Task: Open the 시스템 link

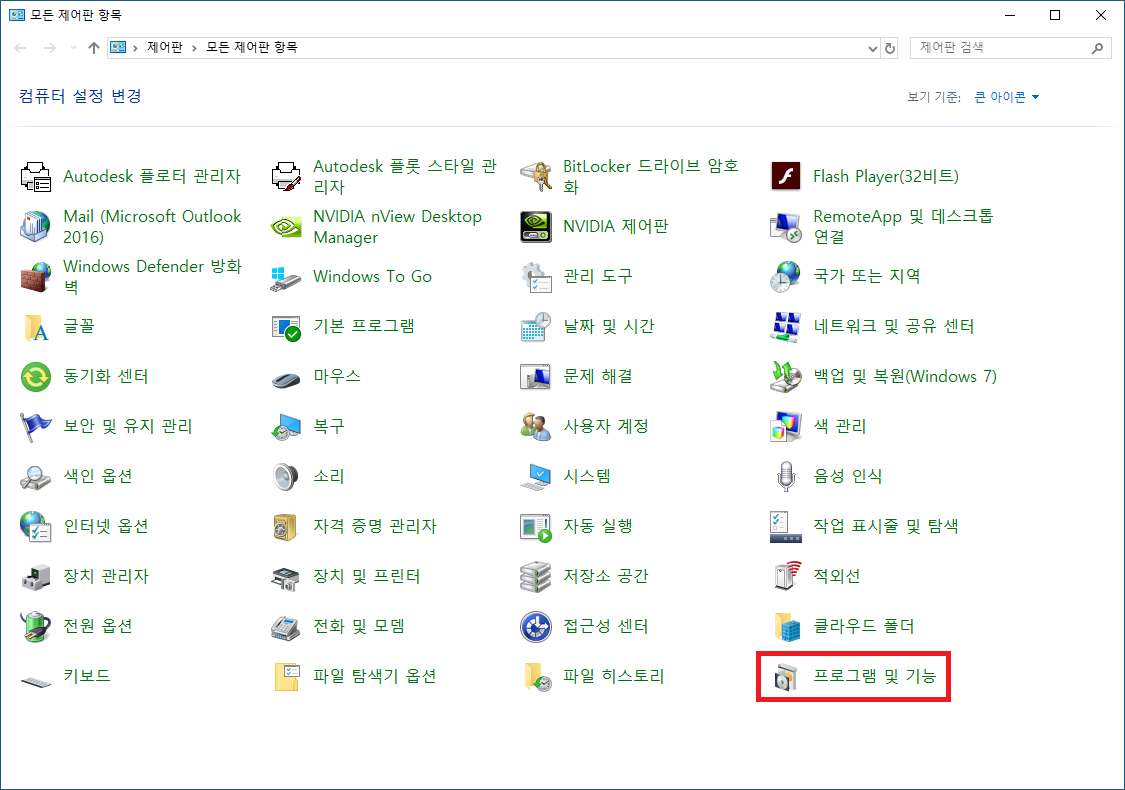Action: [x=586, y=476]
